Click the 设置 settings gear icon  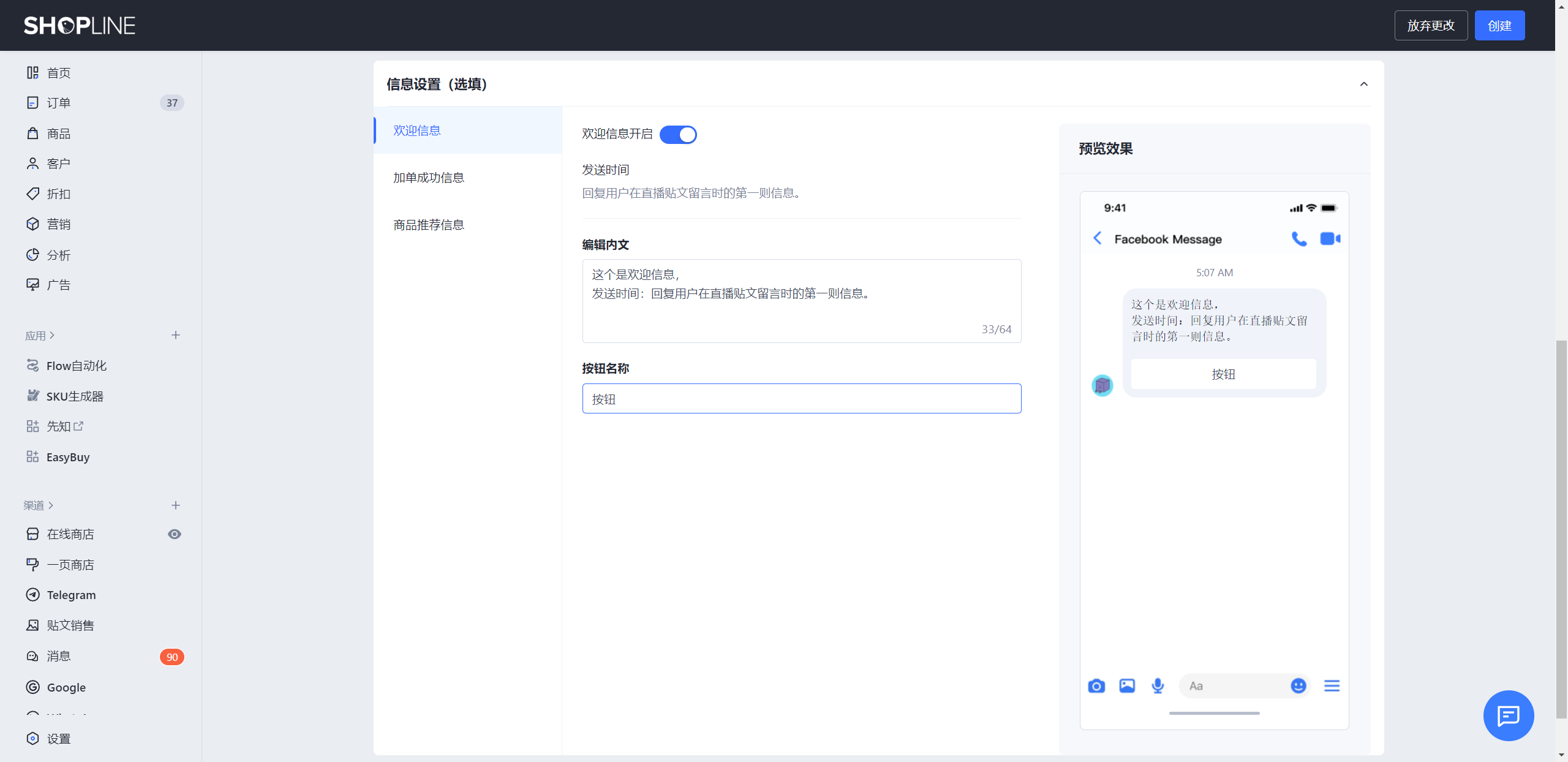32,739
